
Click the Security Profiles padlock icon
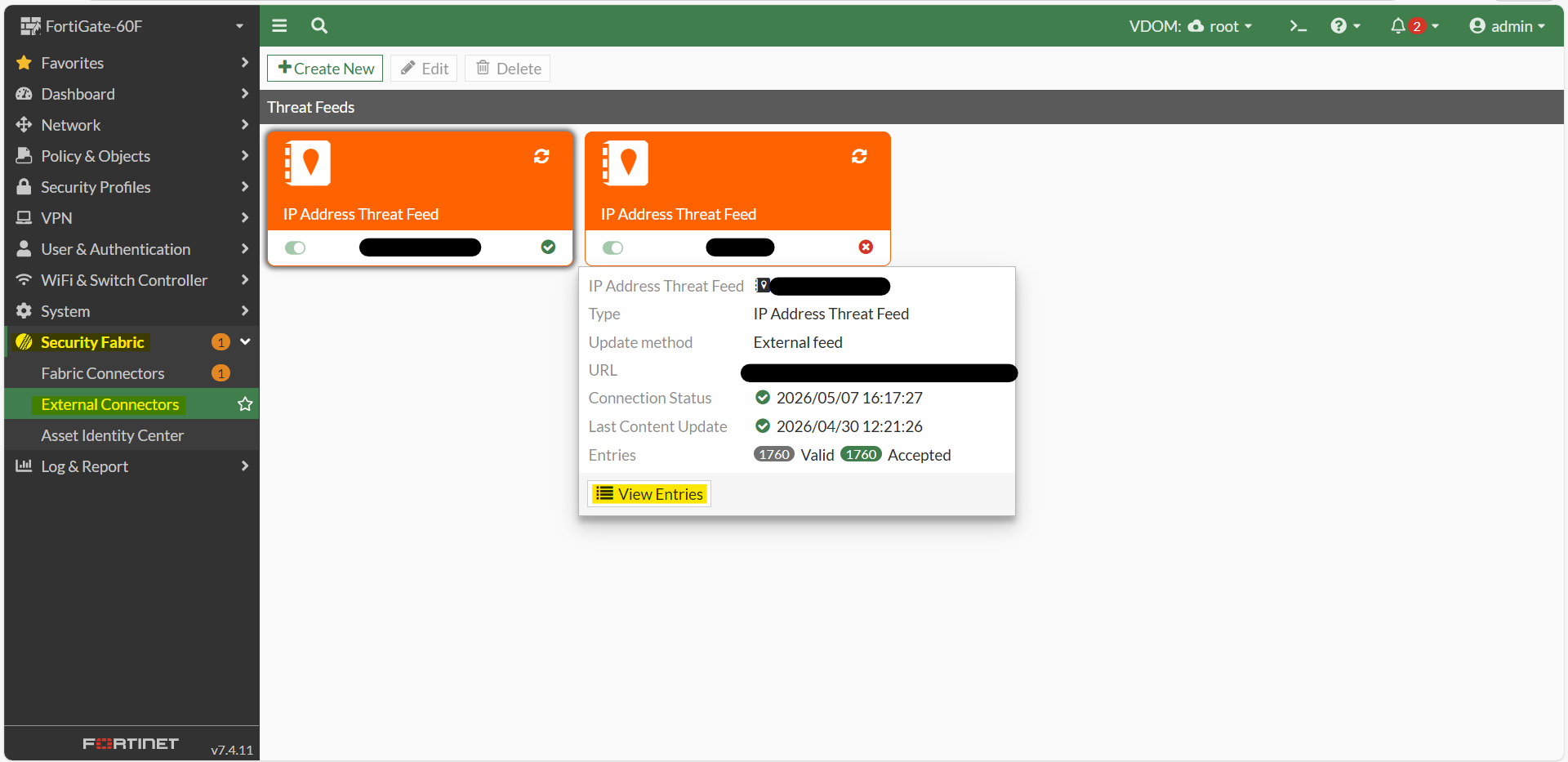(x=24, y=187)
